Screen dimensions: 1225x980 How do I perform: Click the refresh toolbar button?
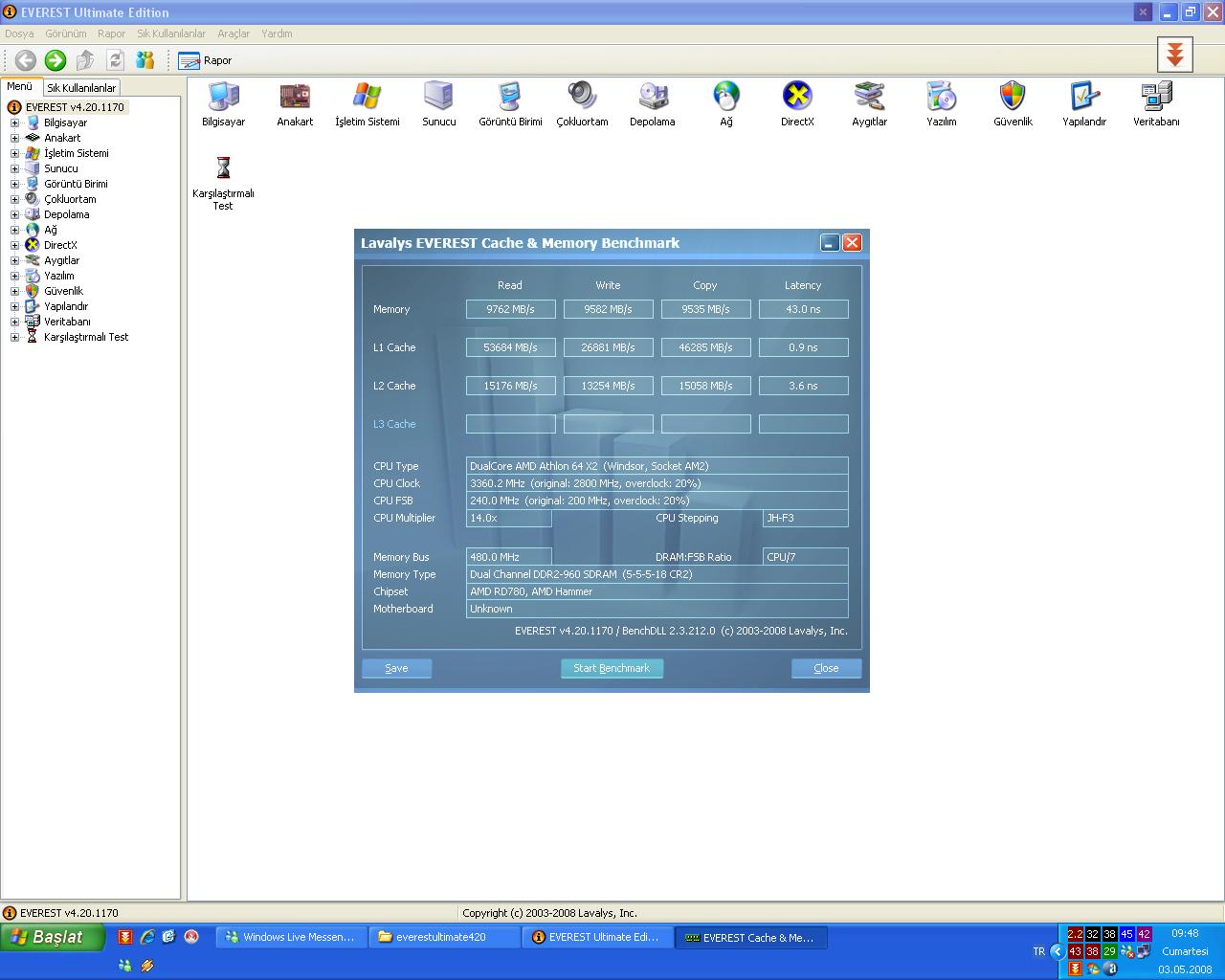pyautogui.click(x=115, y=60)
